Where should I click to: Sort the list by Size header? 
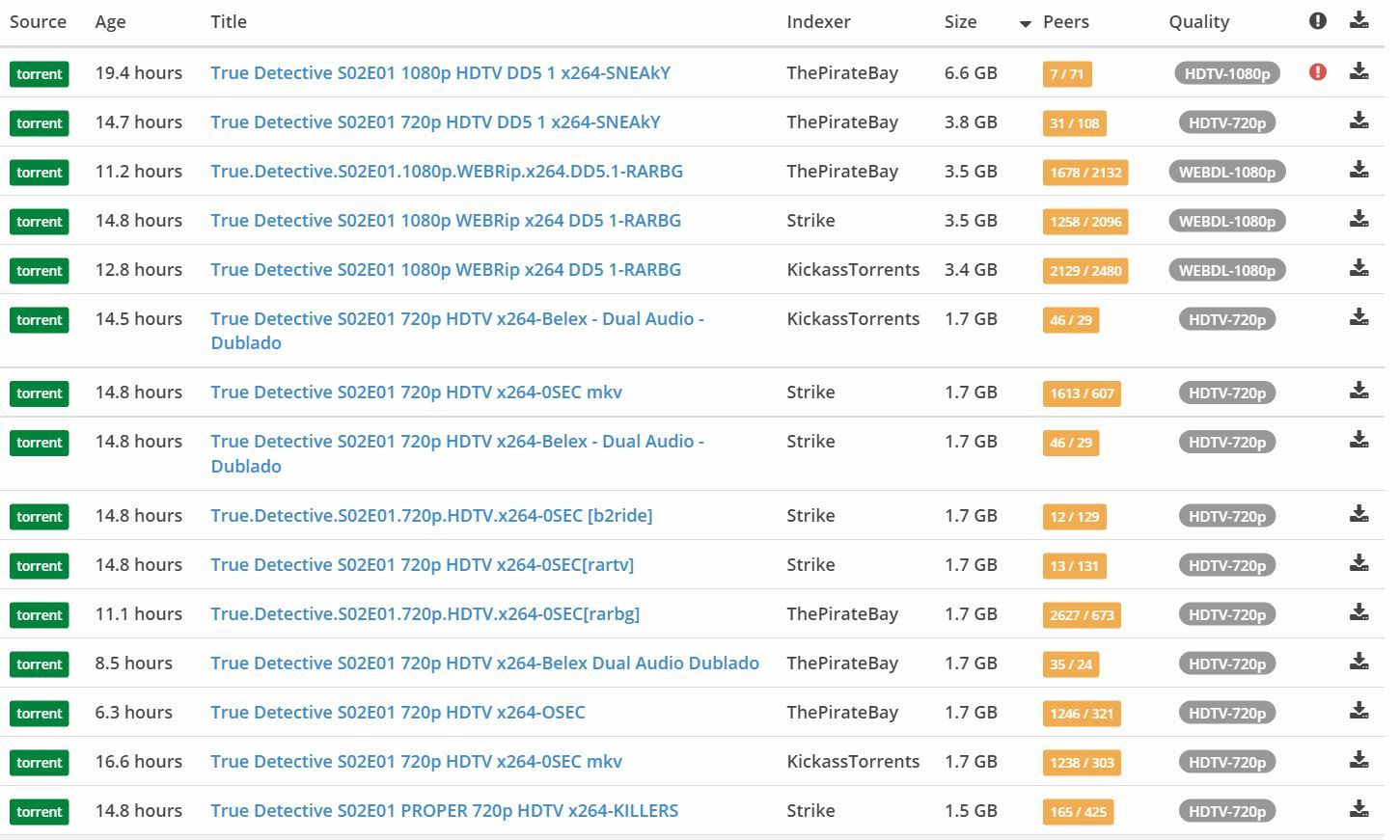point(960,22)
